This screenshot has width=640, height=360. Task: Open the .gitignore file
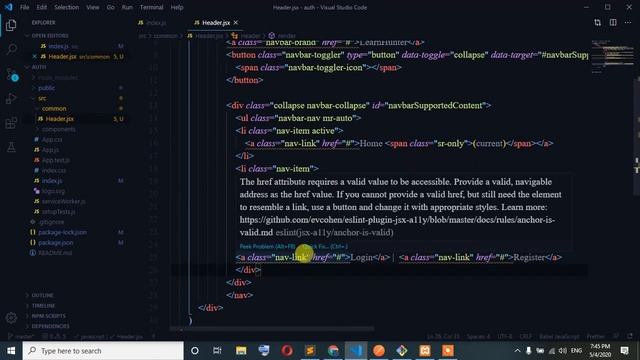click(51, 222)
